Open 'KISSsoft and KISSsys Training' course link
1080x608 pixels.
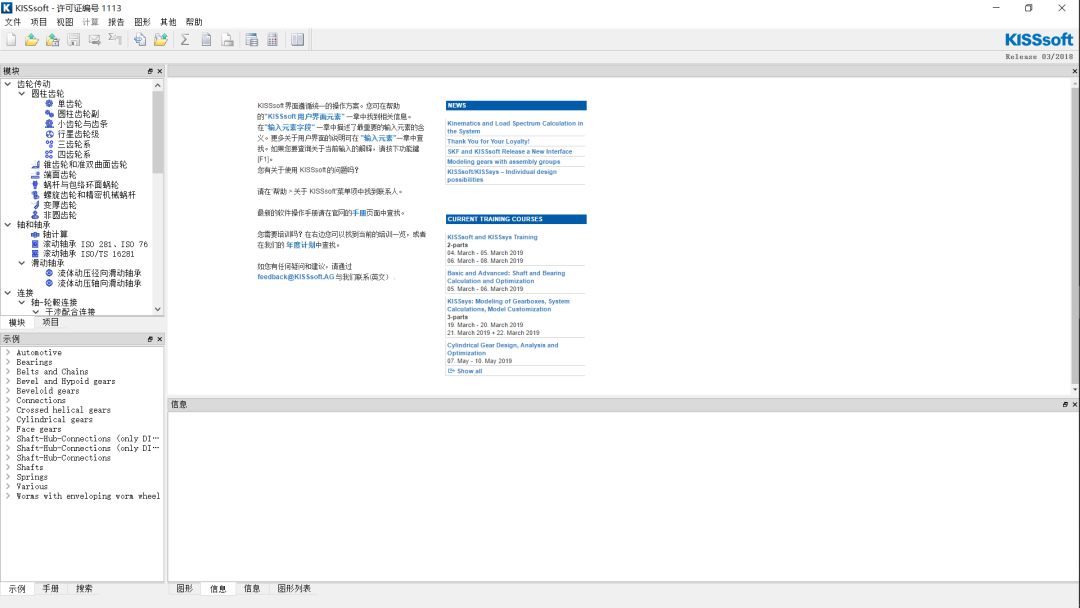(492, 237)
